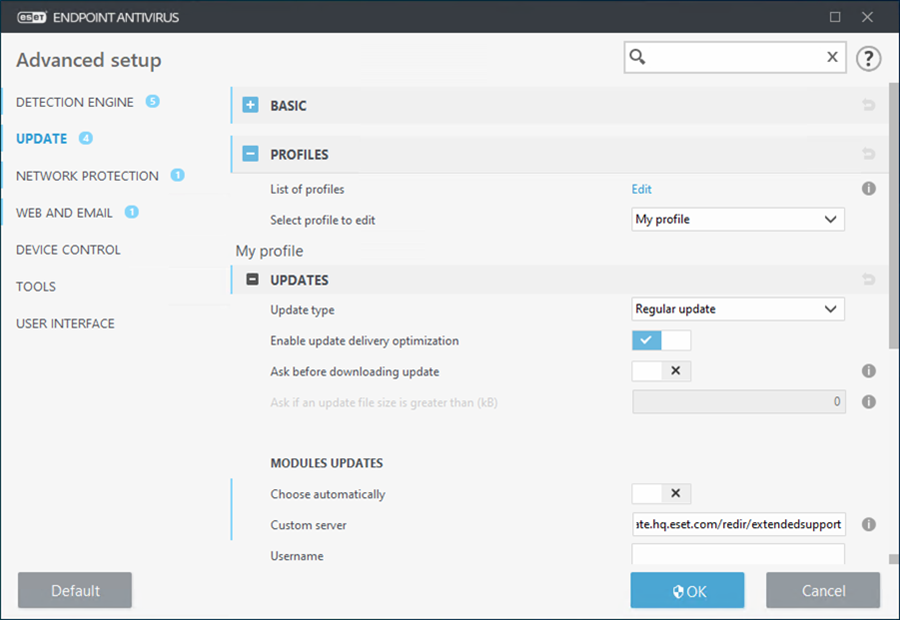Open the info icon next to List of profiles

(x=869, y=188)
